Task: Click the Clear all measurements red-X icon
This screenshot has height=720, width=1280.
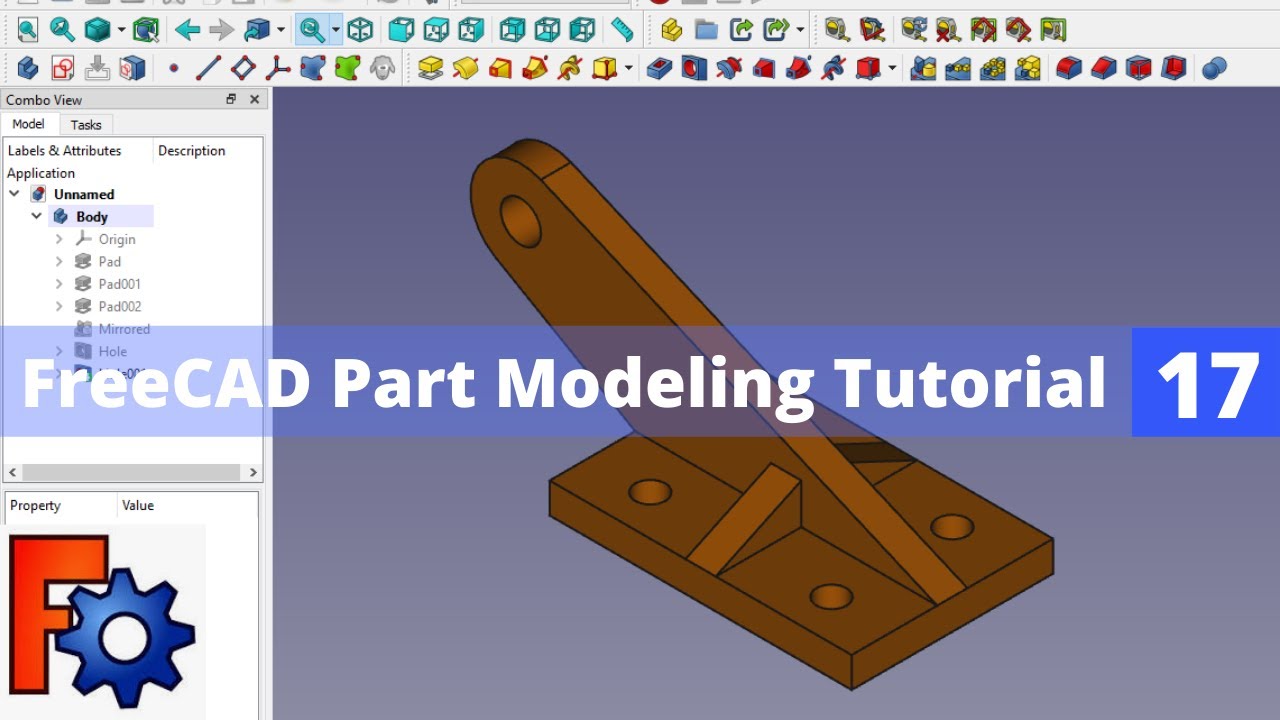Action: 947,30
